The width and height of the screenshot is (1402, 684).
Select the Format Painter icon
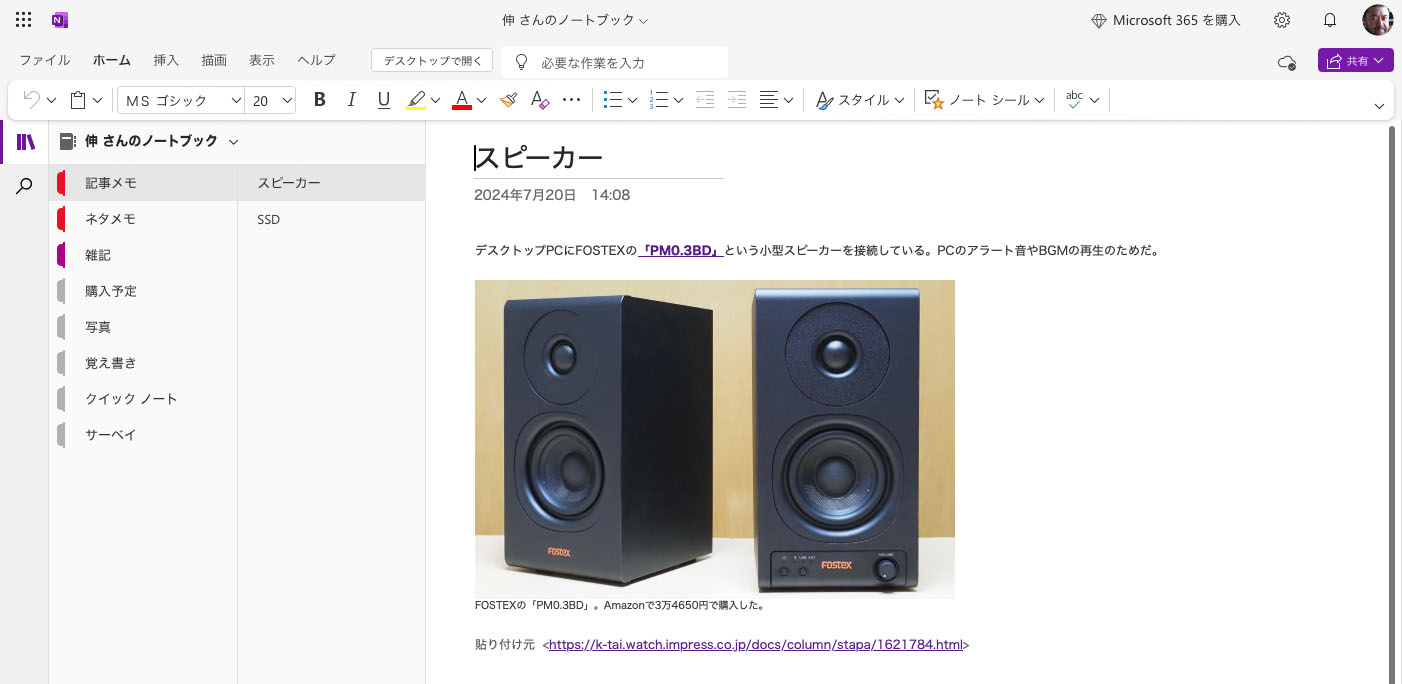[x=508, y=100]
